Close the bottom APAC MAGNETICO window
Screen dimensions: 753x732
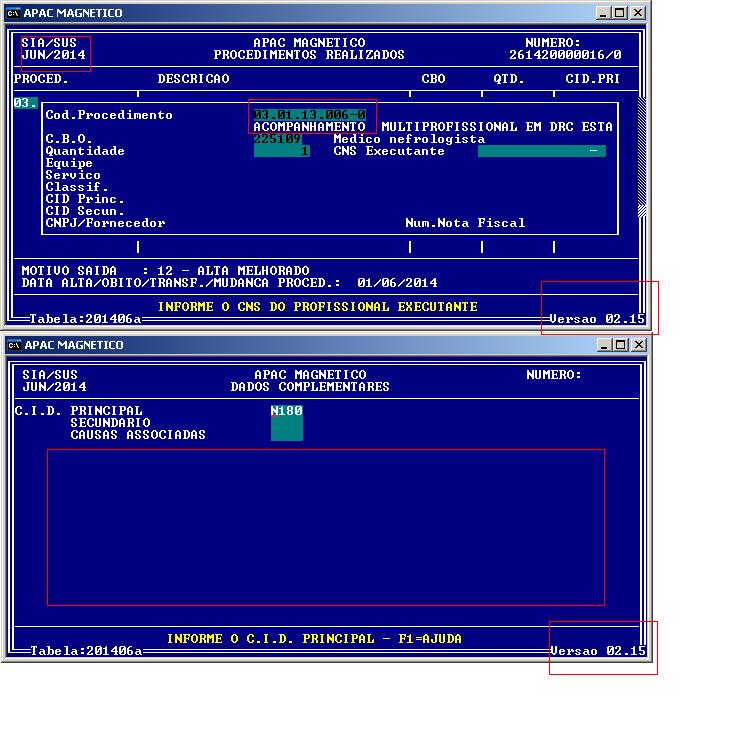click(x=639, y=345)
